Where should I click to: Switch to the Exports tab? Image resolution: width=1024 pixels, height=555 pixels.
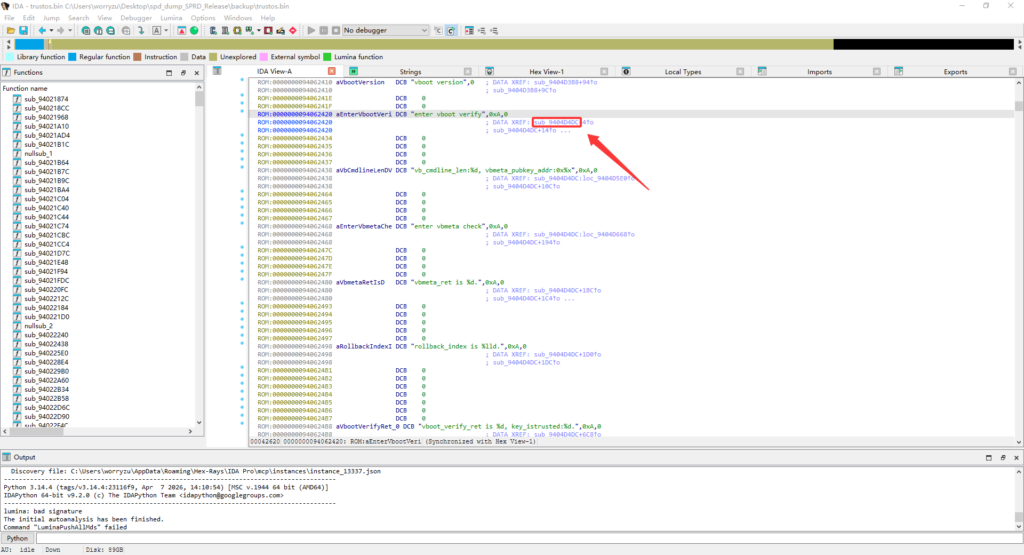[x=955, y=72]
